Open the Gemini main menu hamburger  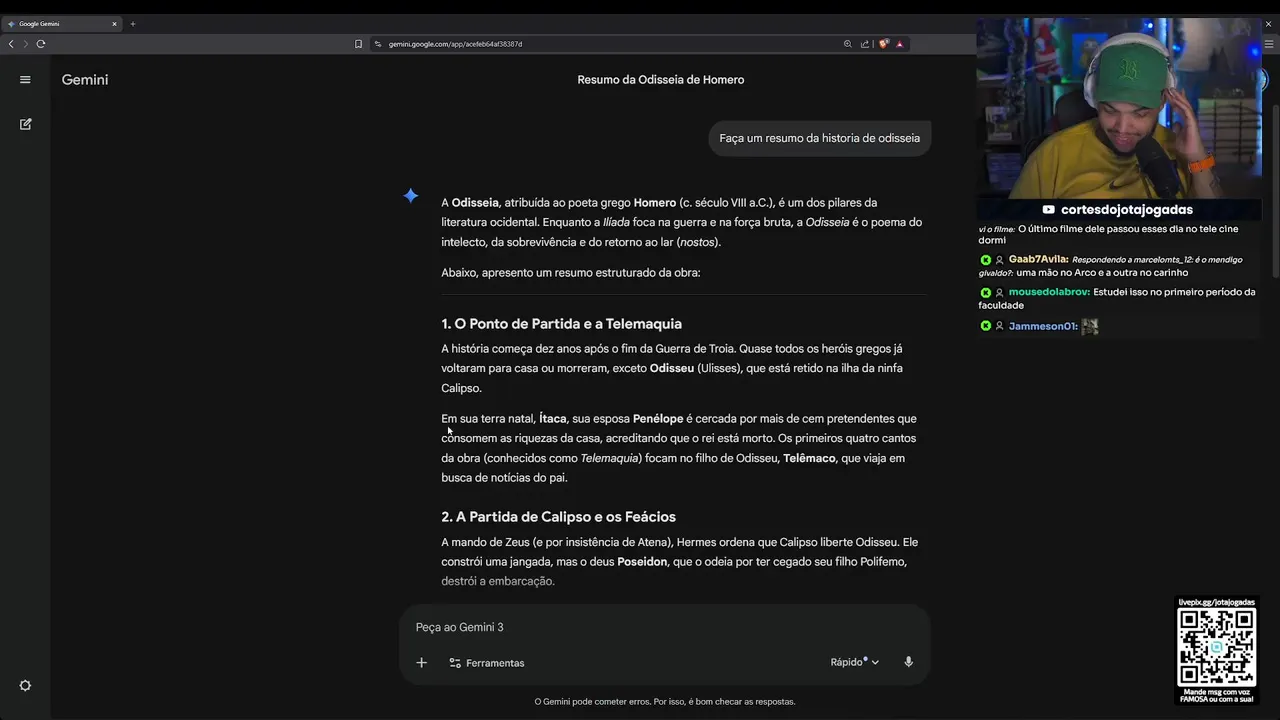25,80
